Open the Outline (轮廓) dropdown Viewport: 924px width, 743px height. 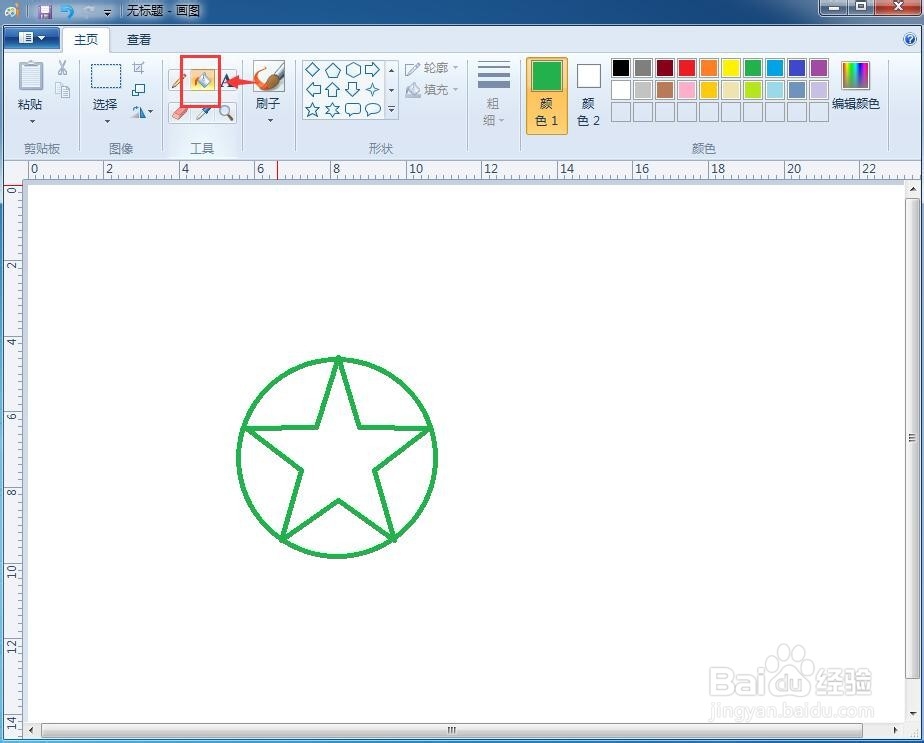[431, 68]
